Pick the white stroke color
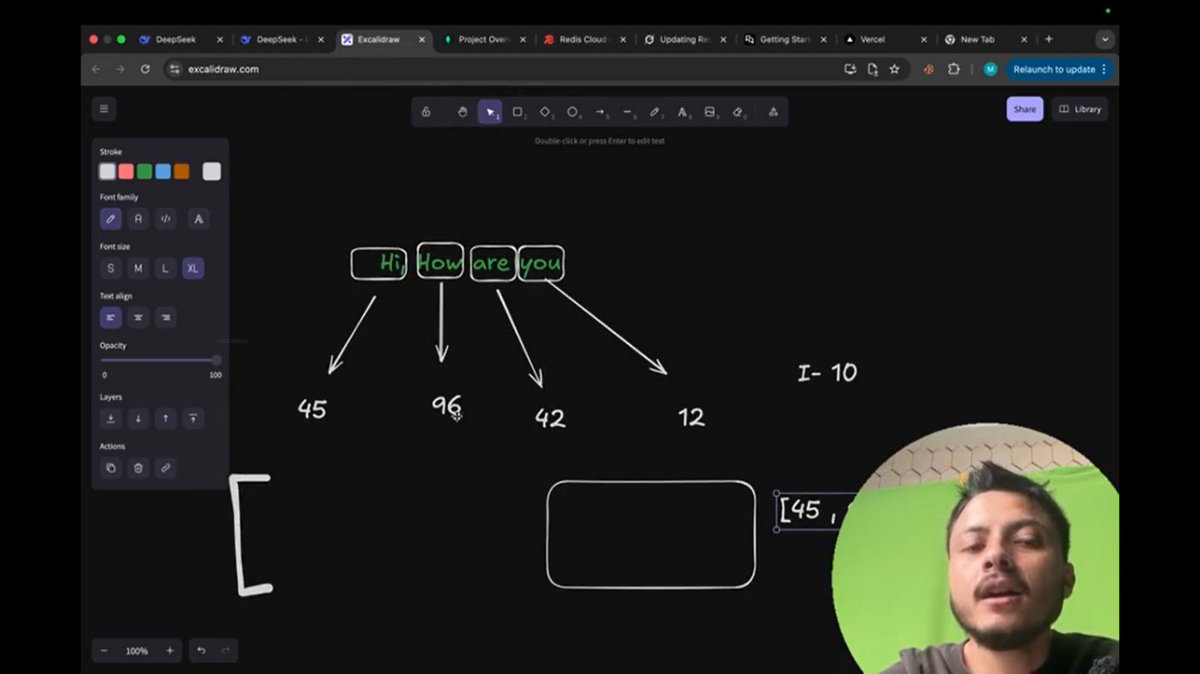1200x674 pixels. [107, 171]
